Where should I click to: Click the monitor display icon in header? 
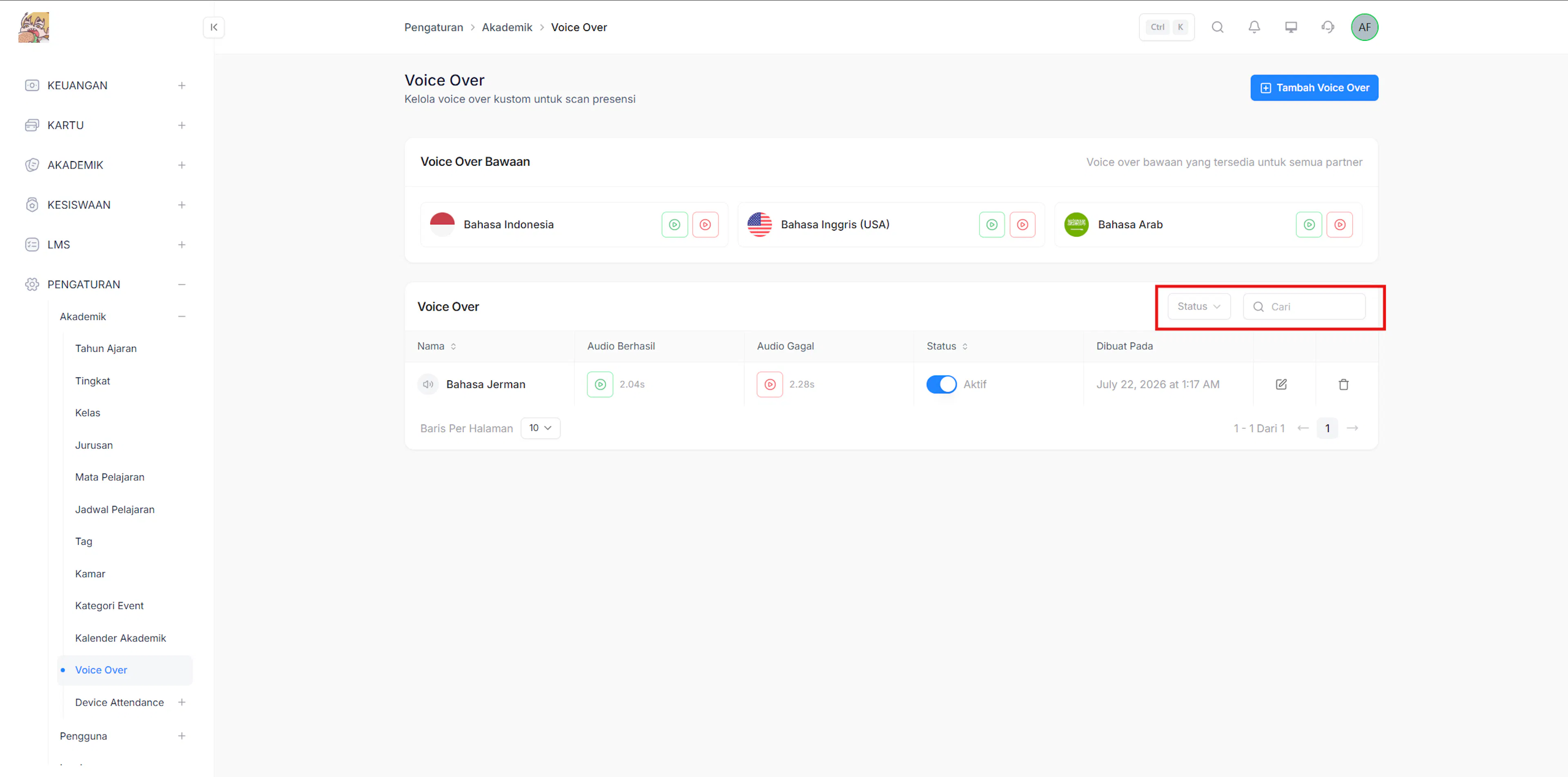click(1290, 27)
